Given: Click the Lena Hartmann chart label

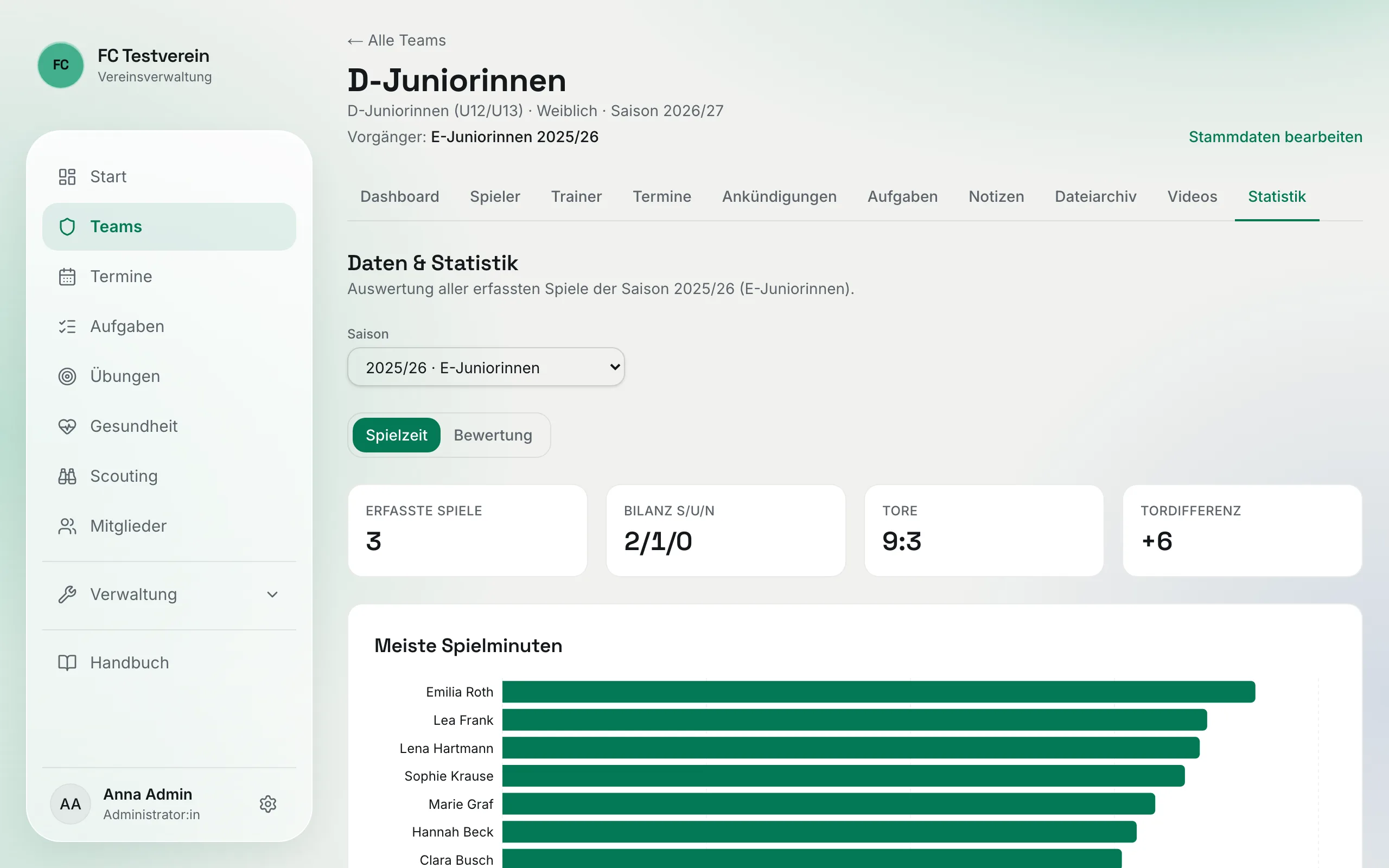Looking at the screenshot, I should tap(447, 749).
